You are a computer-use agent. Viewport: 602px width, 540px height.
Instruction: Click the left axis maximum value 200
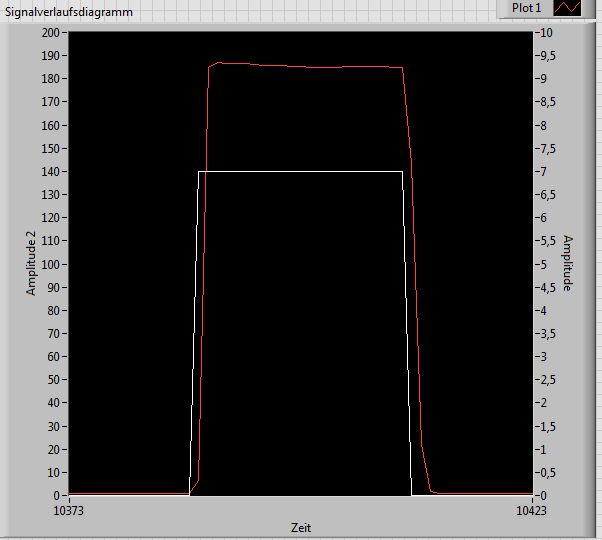click(x=51, y=33)
